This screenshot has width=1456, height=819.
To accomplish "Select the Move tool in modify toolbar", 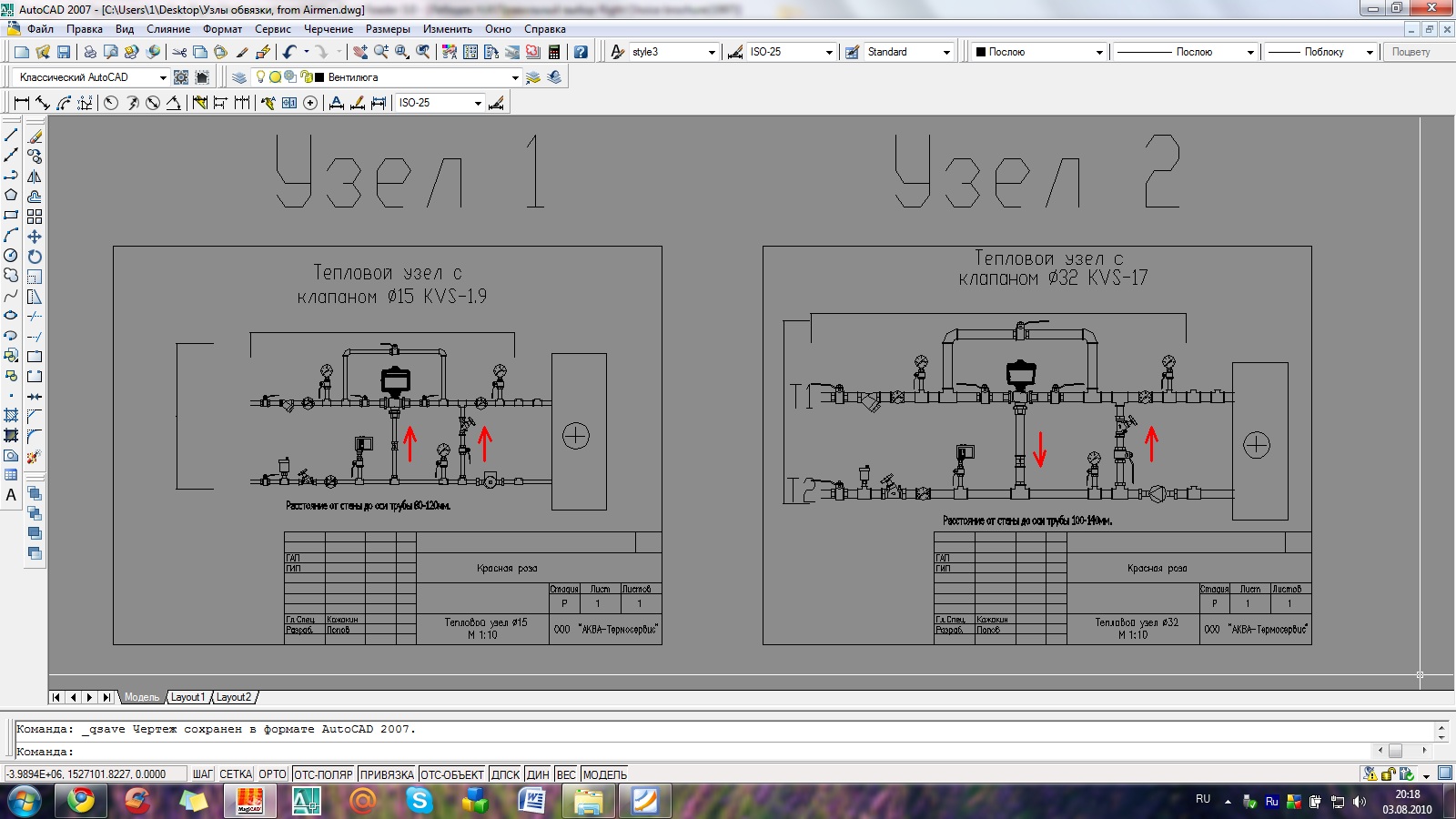I will coord(35,237).
